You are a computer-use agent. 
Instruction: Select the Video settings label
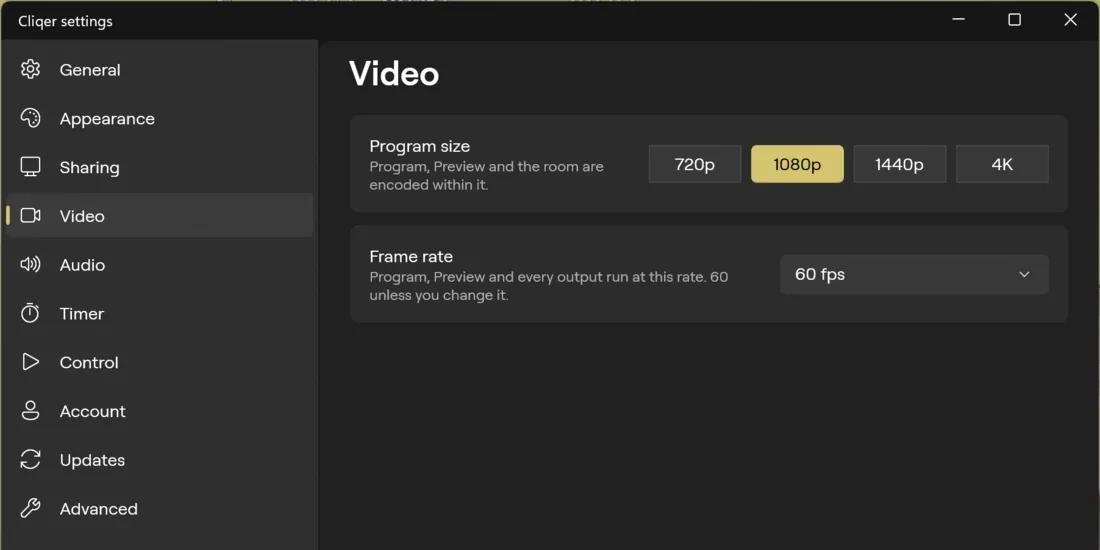pyautogui.click(x=82, y=216)
